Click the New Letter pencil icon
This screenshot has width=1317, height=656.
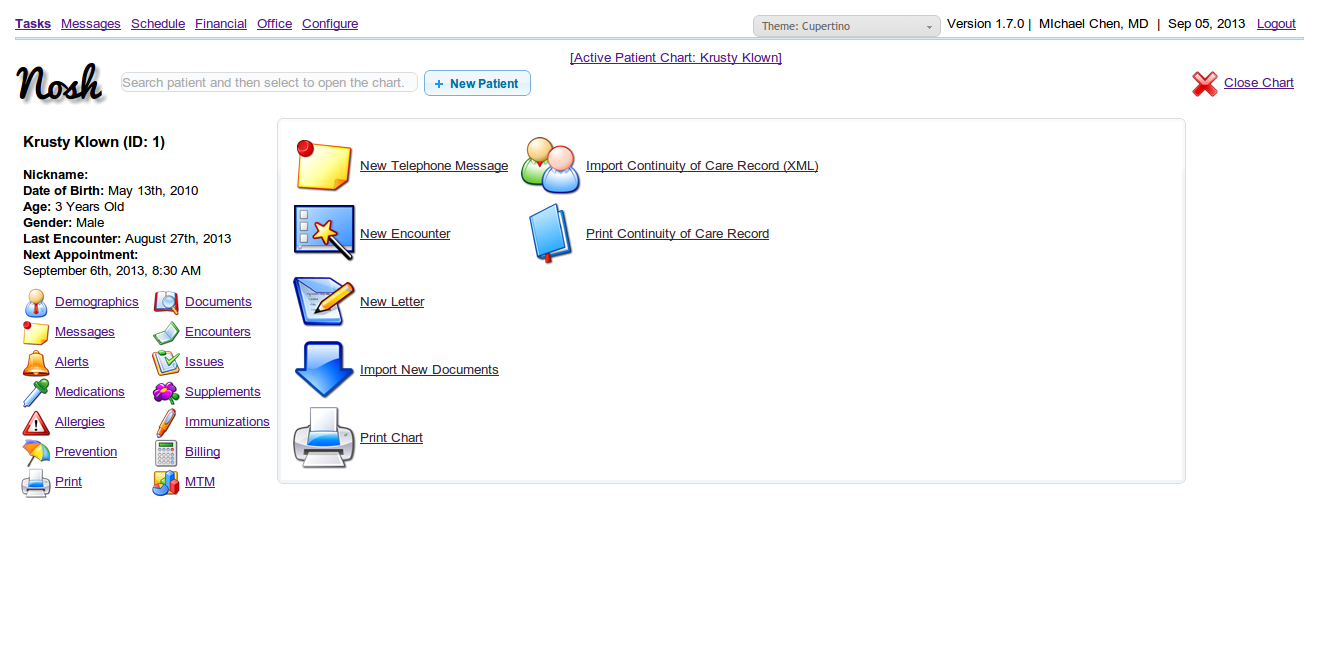(324, 301)
